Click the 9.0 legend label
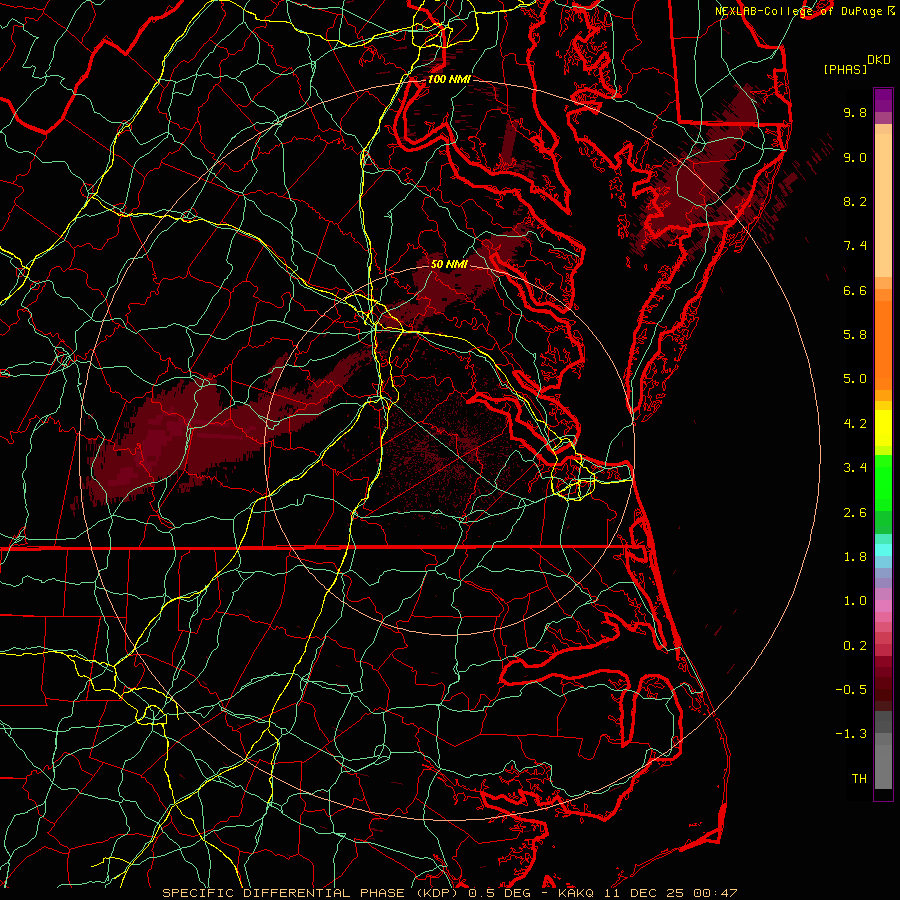This screenshot has width=900, height=900. tap(855, 157)
